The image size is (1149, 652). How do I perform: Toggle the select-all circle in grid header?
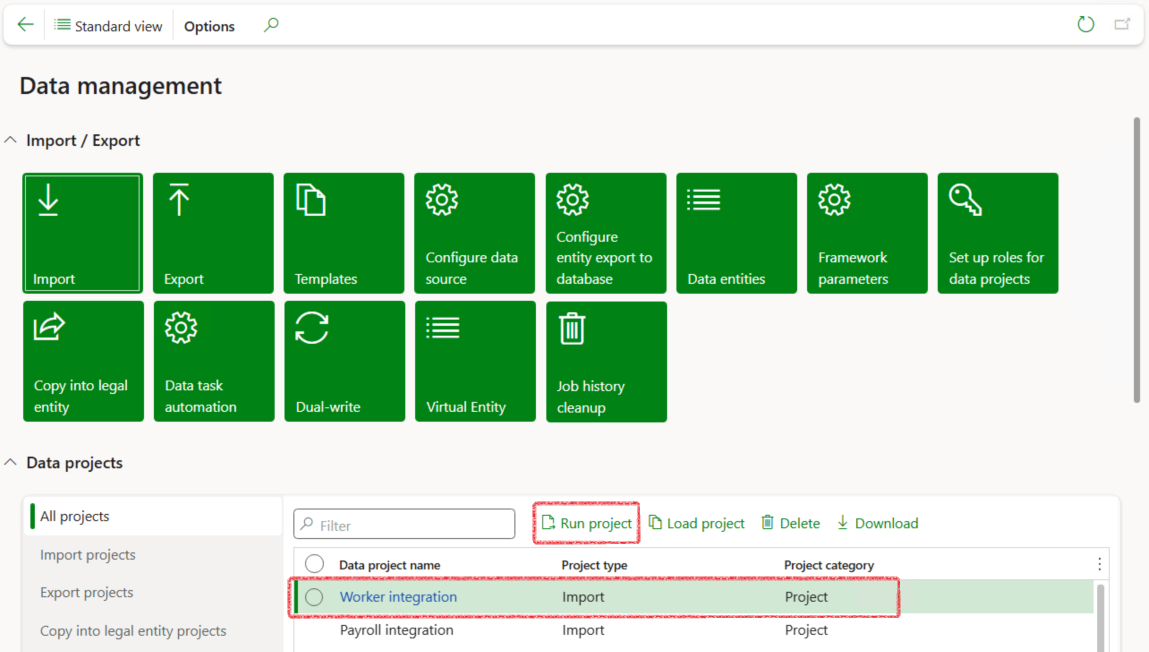pyautogui.click(x=314, y=564)
